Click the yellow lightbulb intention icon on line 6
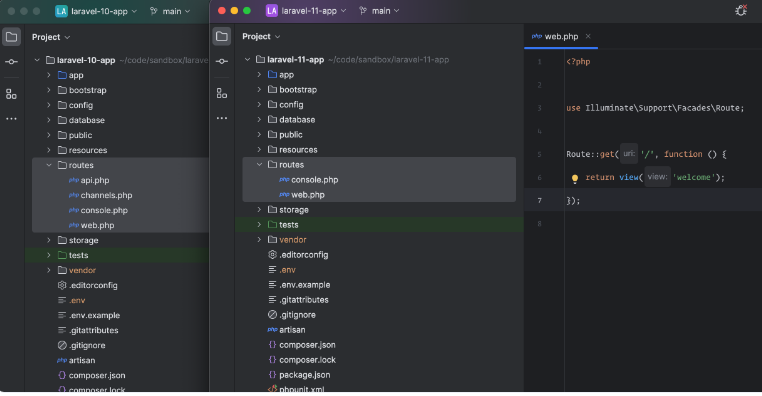 pyautogui.click(x=575, y=178)
